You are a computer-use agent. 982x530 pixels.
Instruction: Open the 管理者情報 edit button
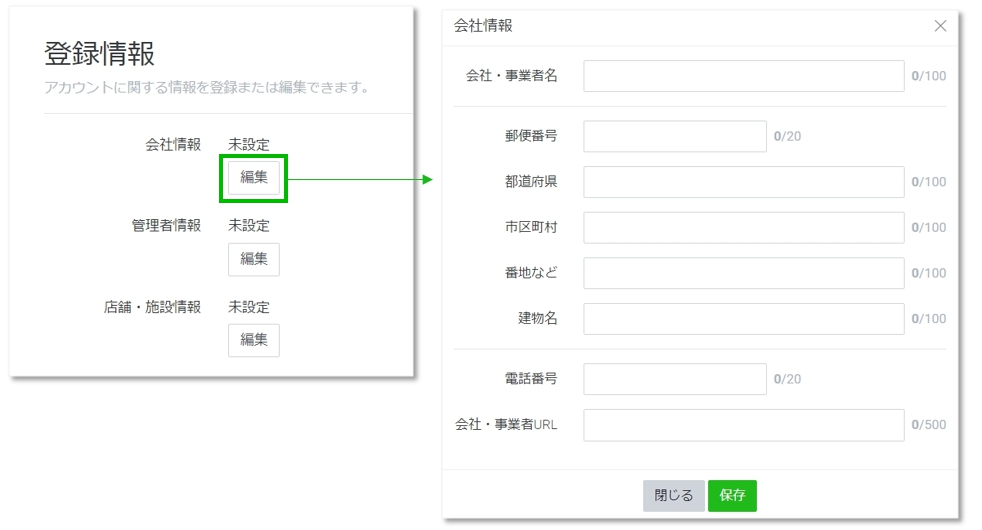click(x=254, y=259)
